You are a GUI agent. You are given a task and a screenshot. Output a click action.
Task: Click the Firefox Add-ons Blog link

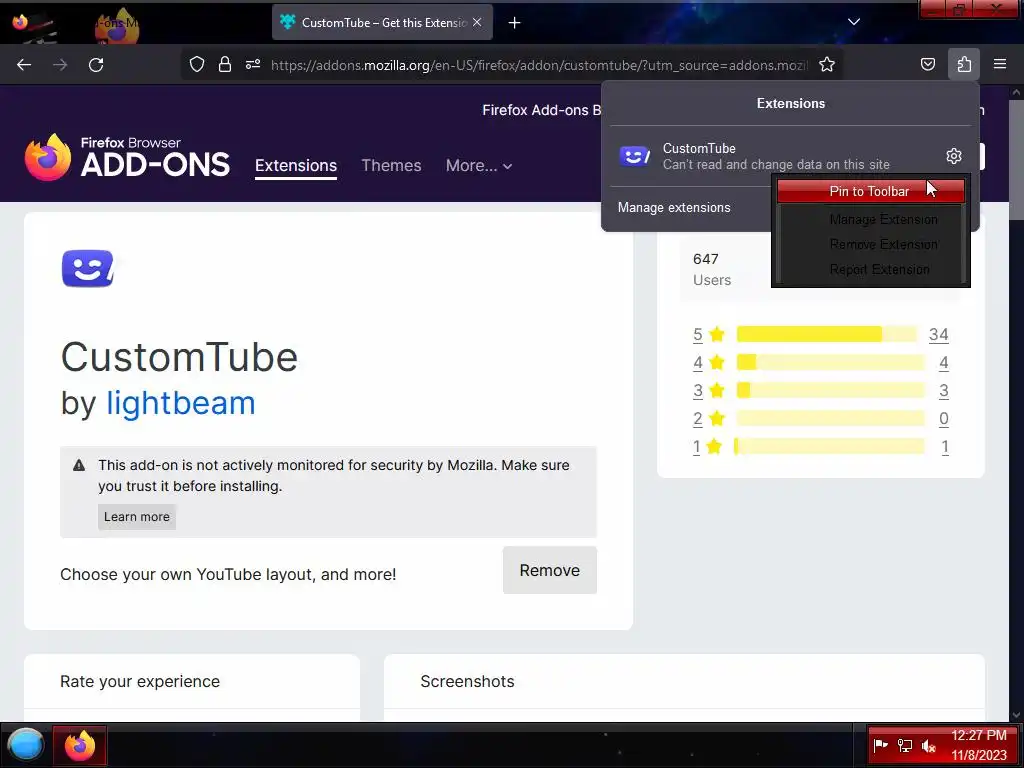541,110
